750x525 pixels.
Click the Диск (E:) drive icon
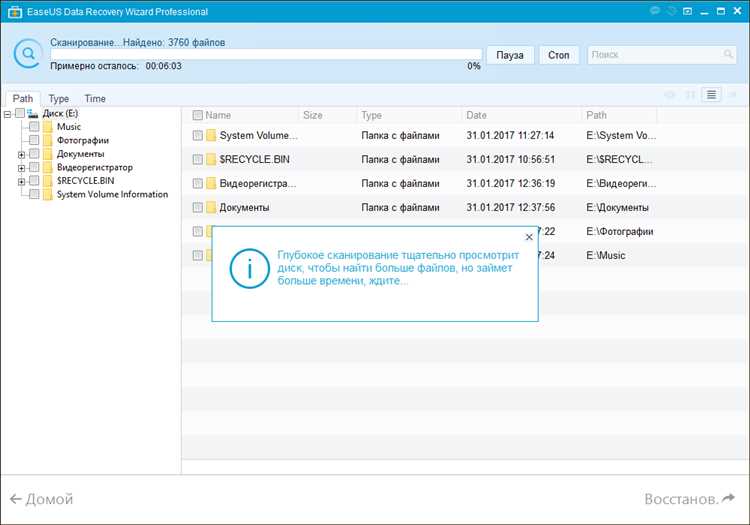pyautogui.click(x=33, y=113)
